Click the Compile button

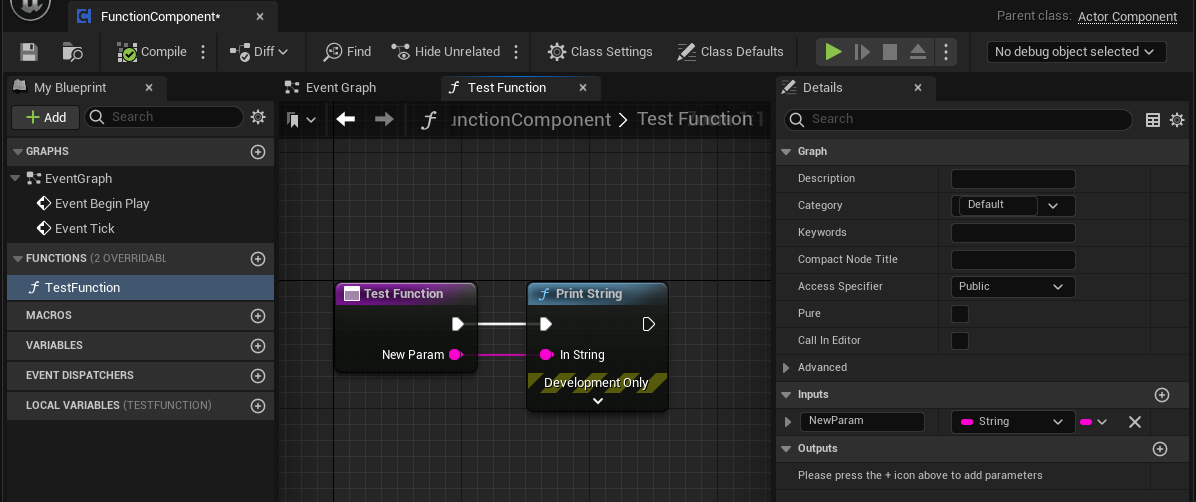pos(152,52)
